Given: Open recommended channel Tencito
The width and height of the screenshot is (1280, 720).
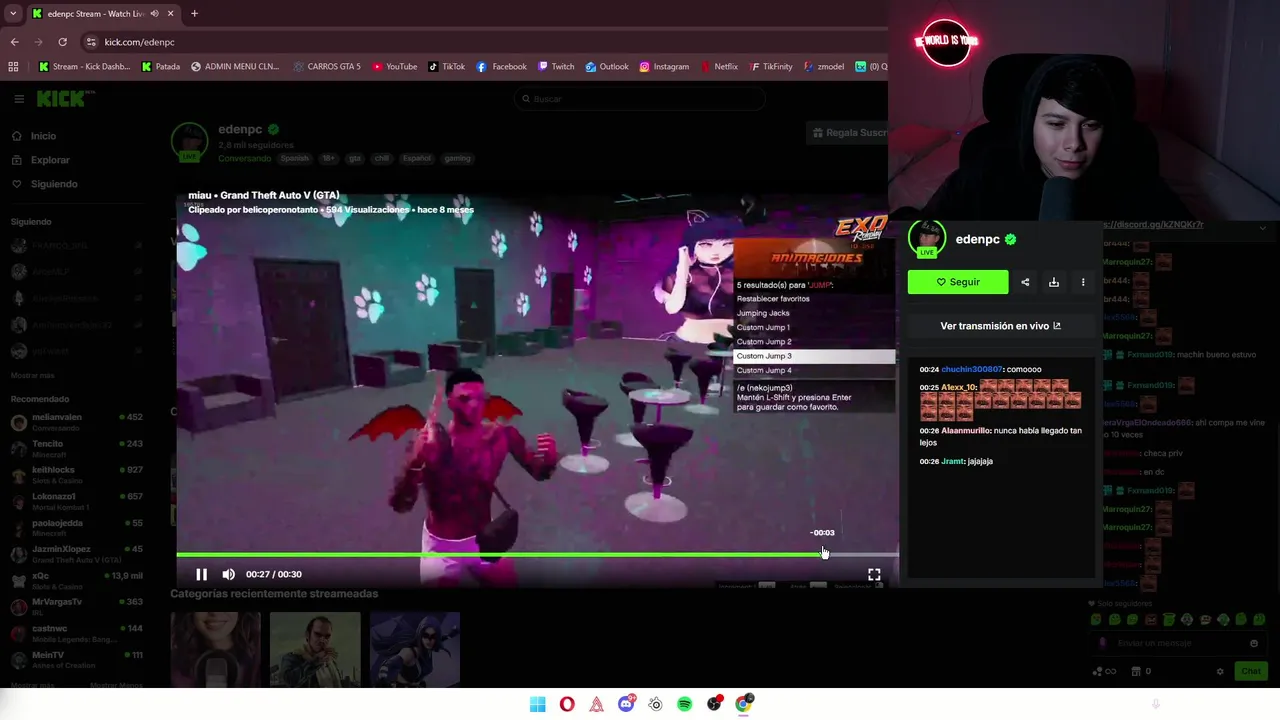Looking at the screenshot, I should pyautogui.click(x=76, y=448).
